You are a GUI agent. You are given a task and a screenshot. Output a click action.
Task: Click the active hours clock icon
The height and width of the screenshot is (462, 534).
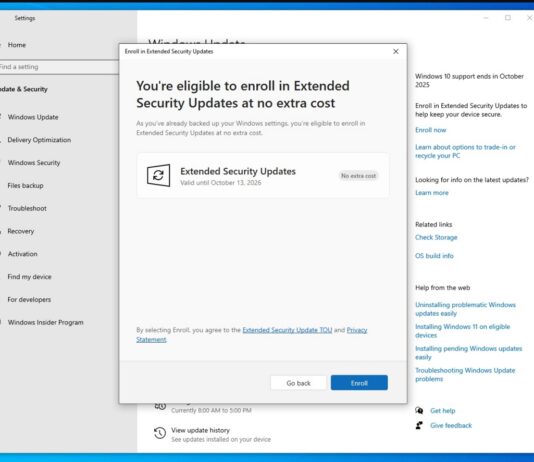pos(160,406)
